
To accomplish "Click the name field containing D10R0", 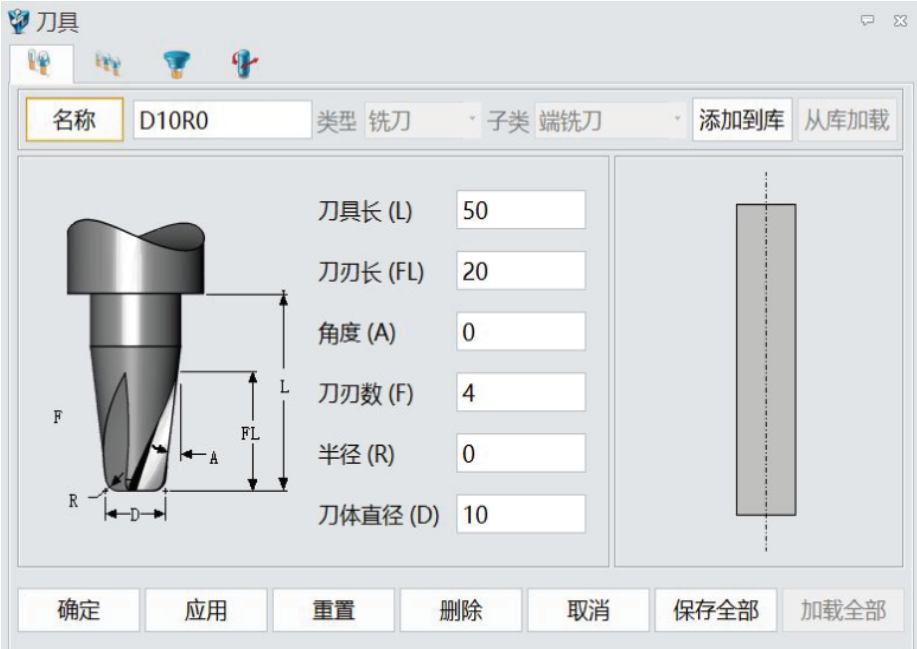I will point(222,121).
